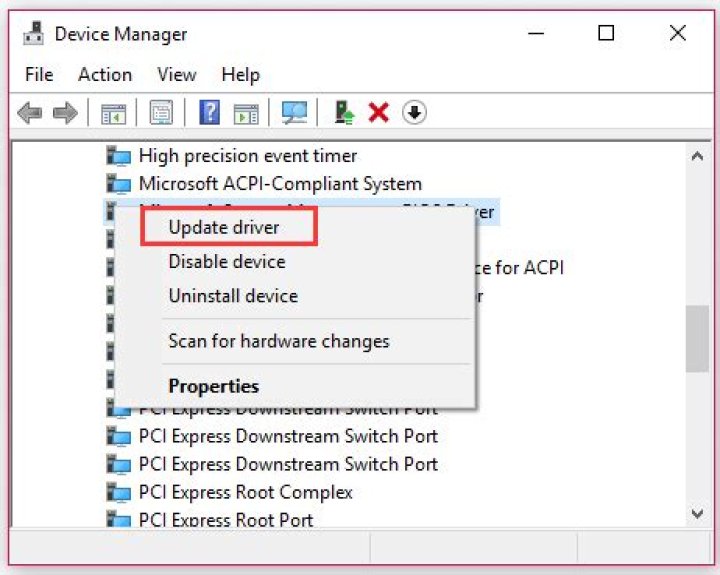
Task: Click the down-arrow Disable device toolbar icon
Action: pyautogui.click(x=414, y=113)
